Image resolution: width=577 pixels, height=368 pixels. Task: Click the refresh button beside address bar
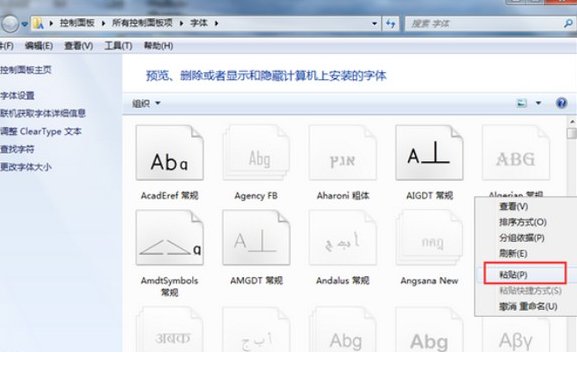(391, 24)
